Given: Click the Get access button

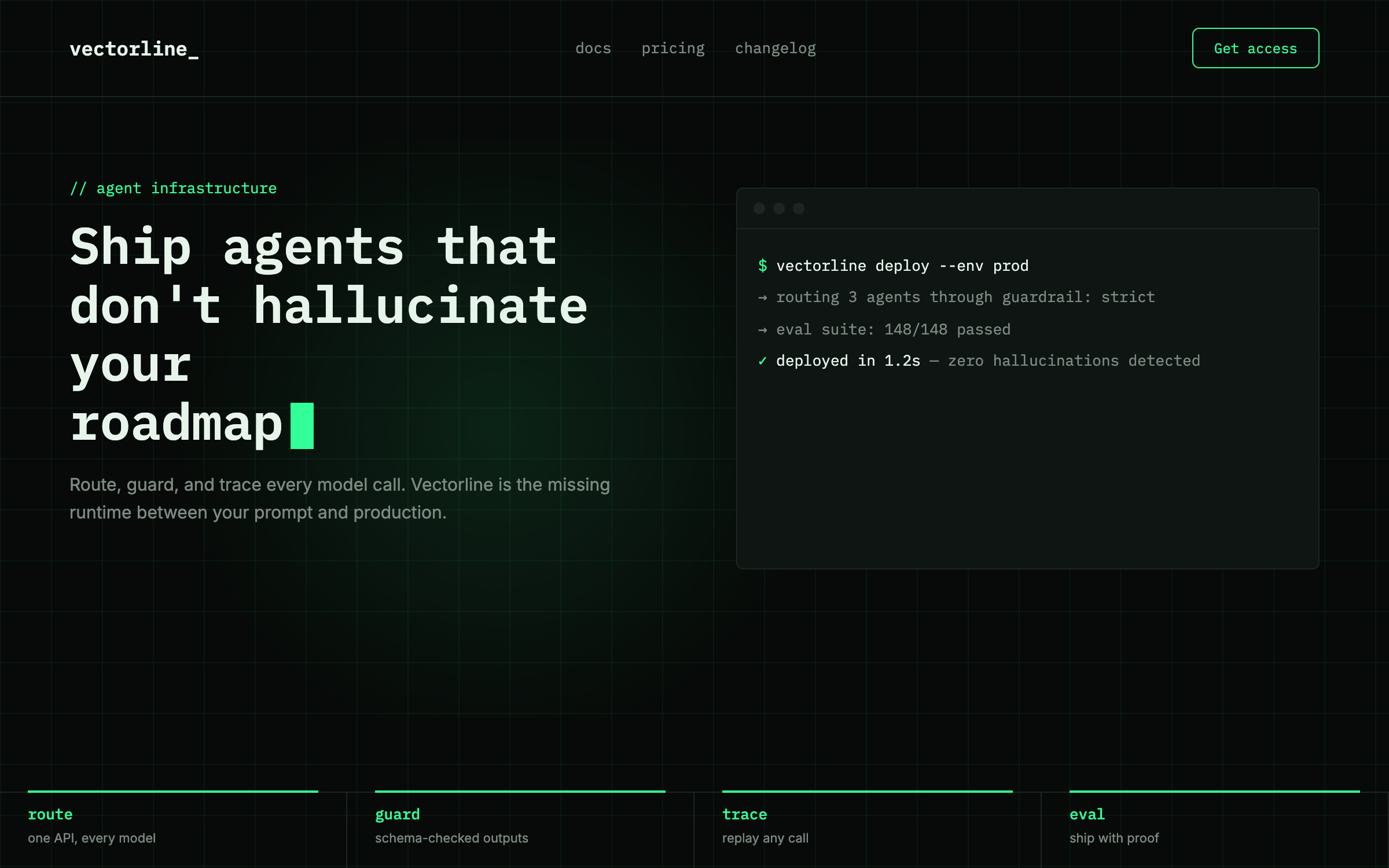Looking at the screenshot, I should (x=1255, y=48).
